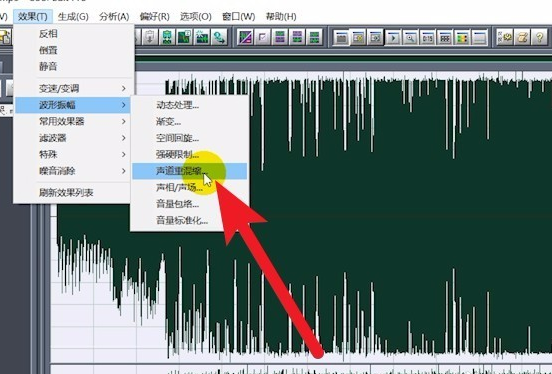Open the 分析(A) menu

(114, 17)
